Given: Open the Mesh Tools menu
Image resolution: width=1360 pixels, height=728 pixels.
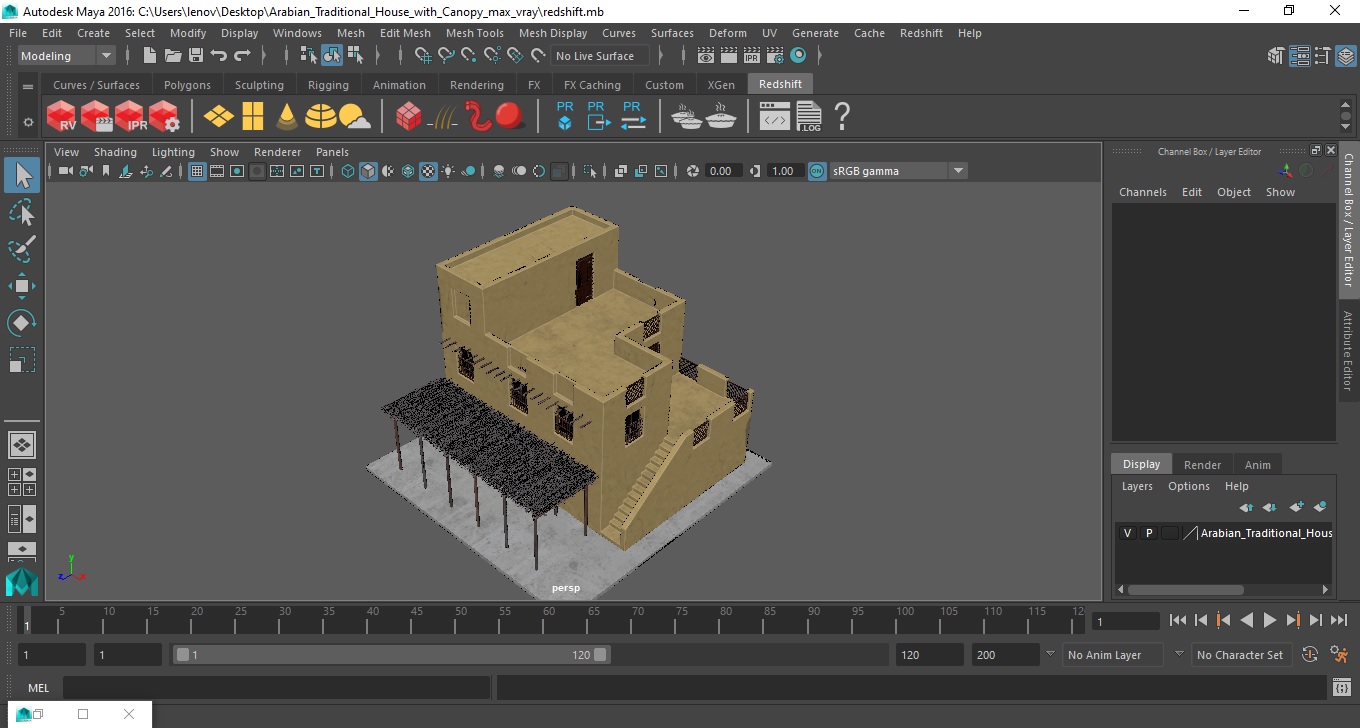Looking at the screenshot, I should pos(475,33).
